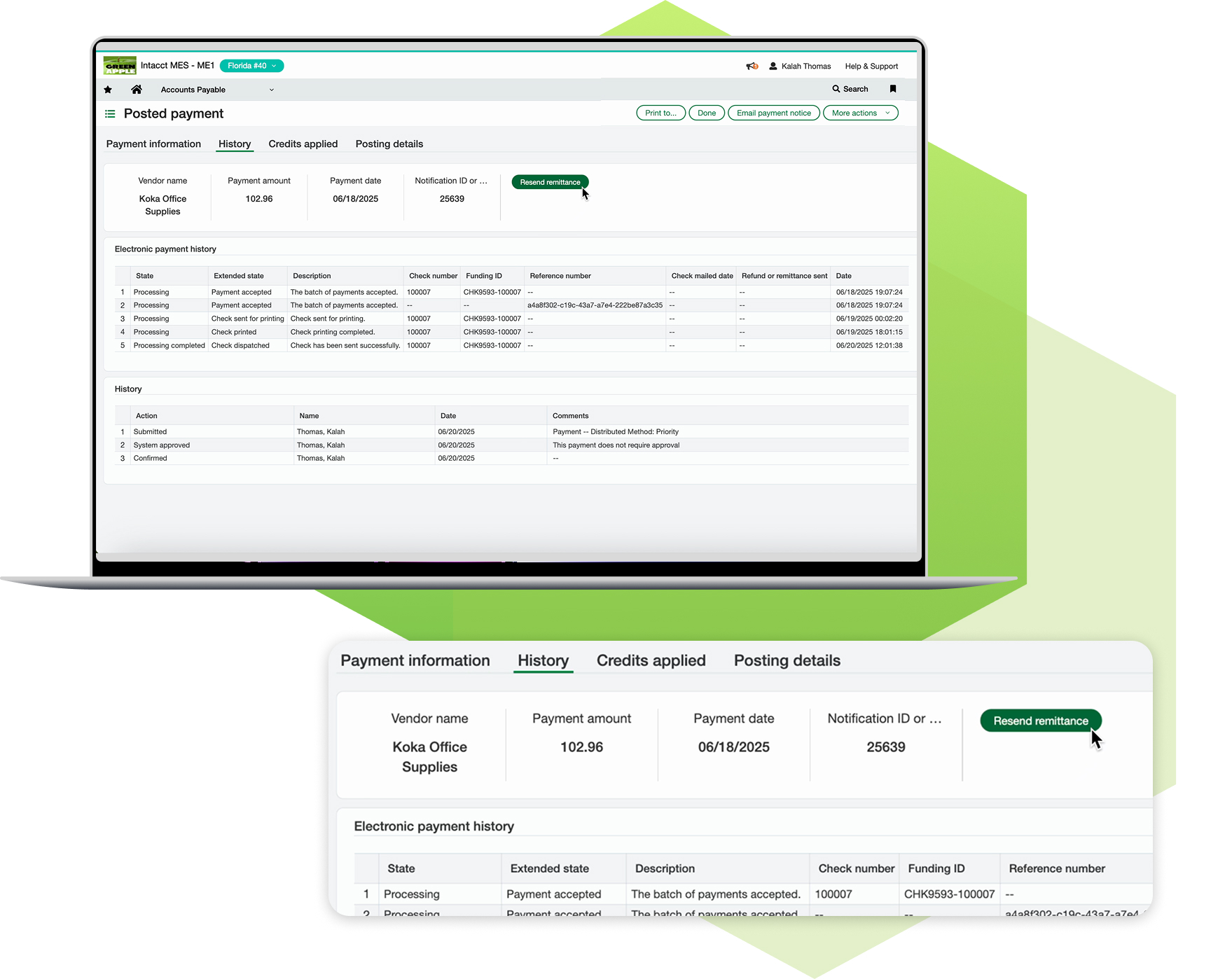Expand the Florida #40 entity dropdown
The height and width of the screenshot is (979, 1232).
click(x=251, y=66)
